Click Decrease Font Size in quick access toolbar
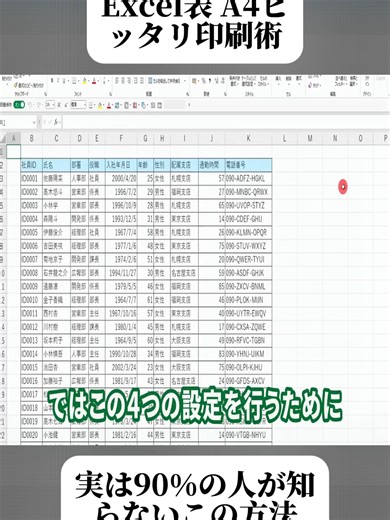The width and height of the screenshot is (390, 520). 66,105
